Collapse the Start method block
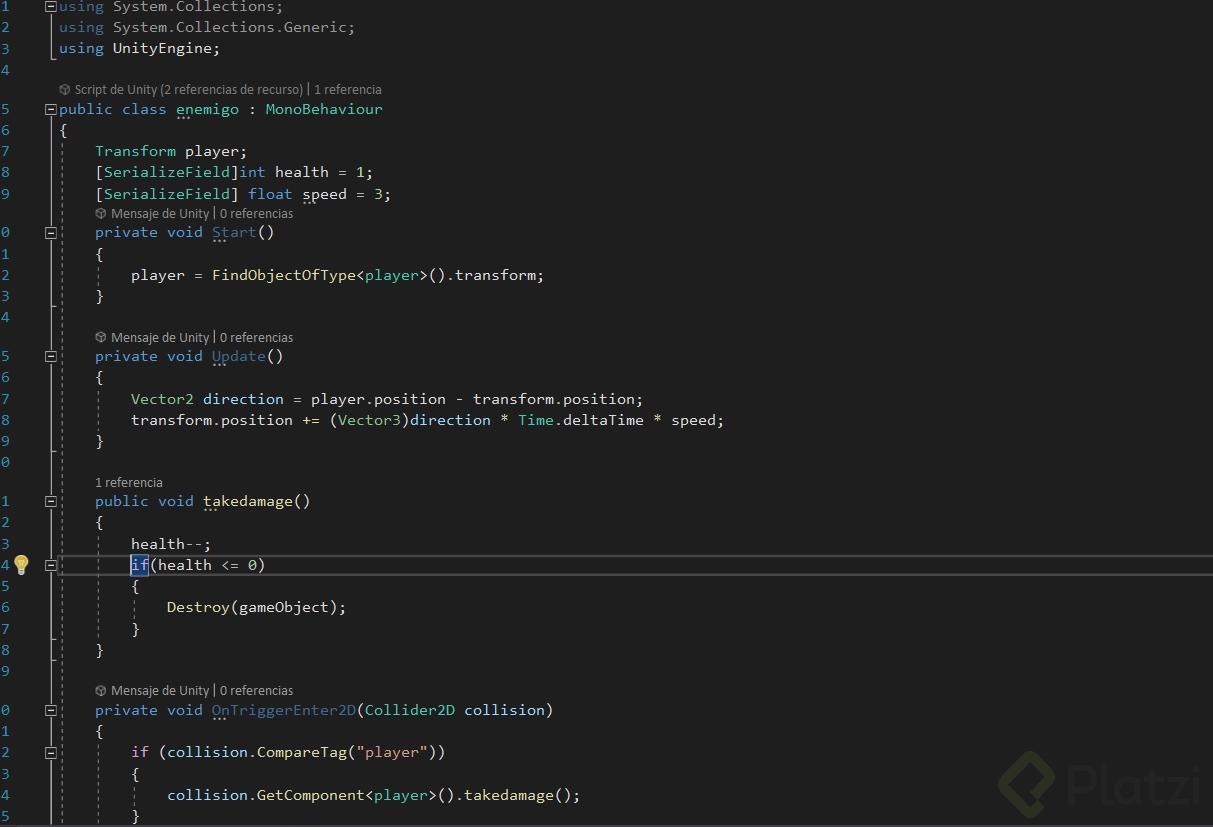 point(51,232)
